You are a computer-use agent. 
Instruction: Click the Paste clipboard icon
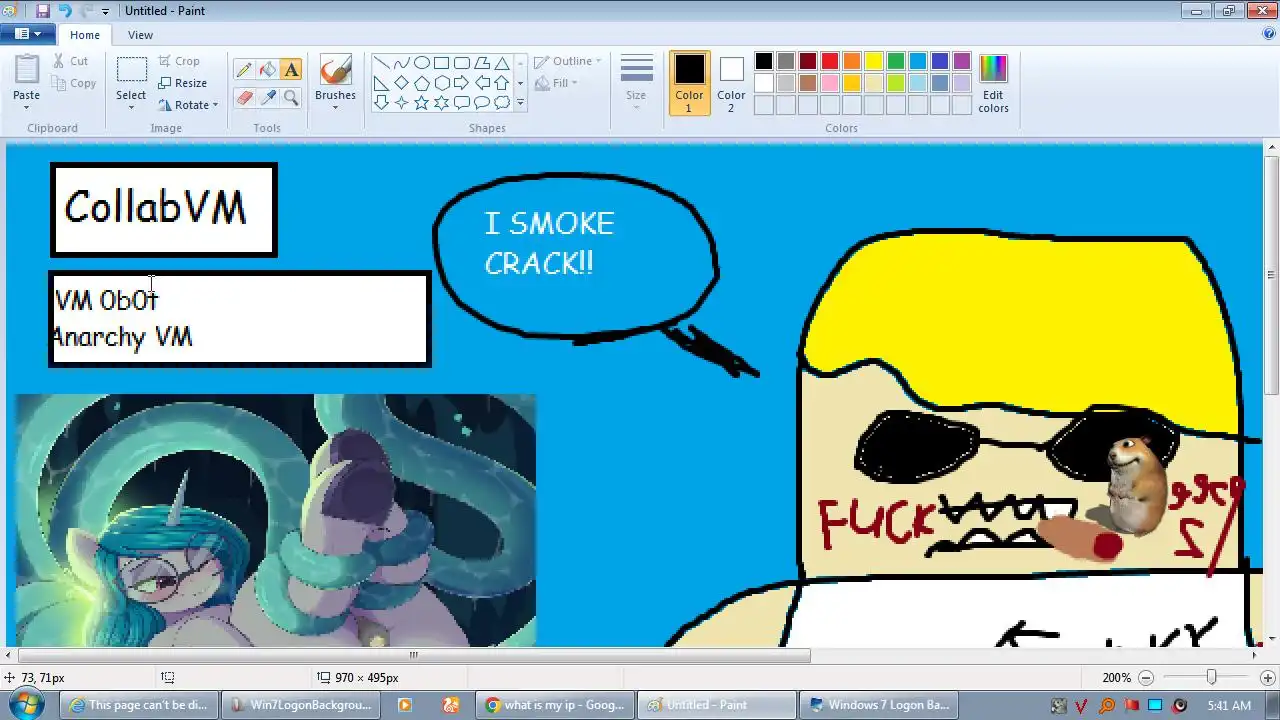coord(27,69)
